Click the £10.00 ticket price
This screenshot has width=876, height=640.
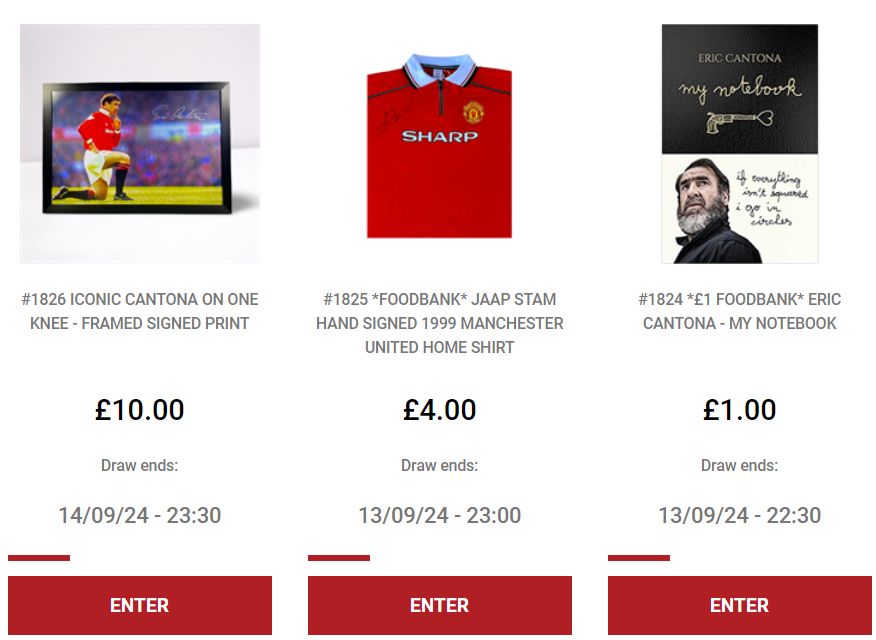tap(140, 410)
